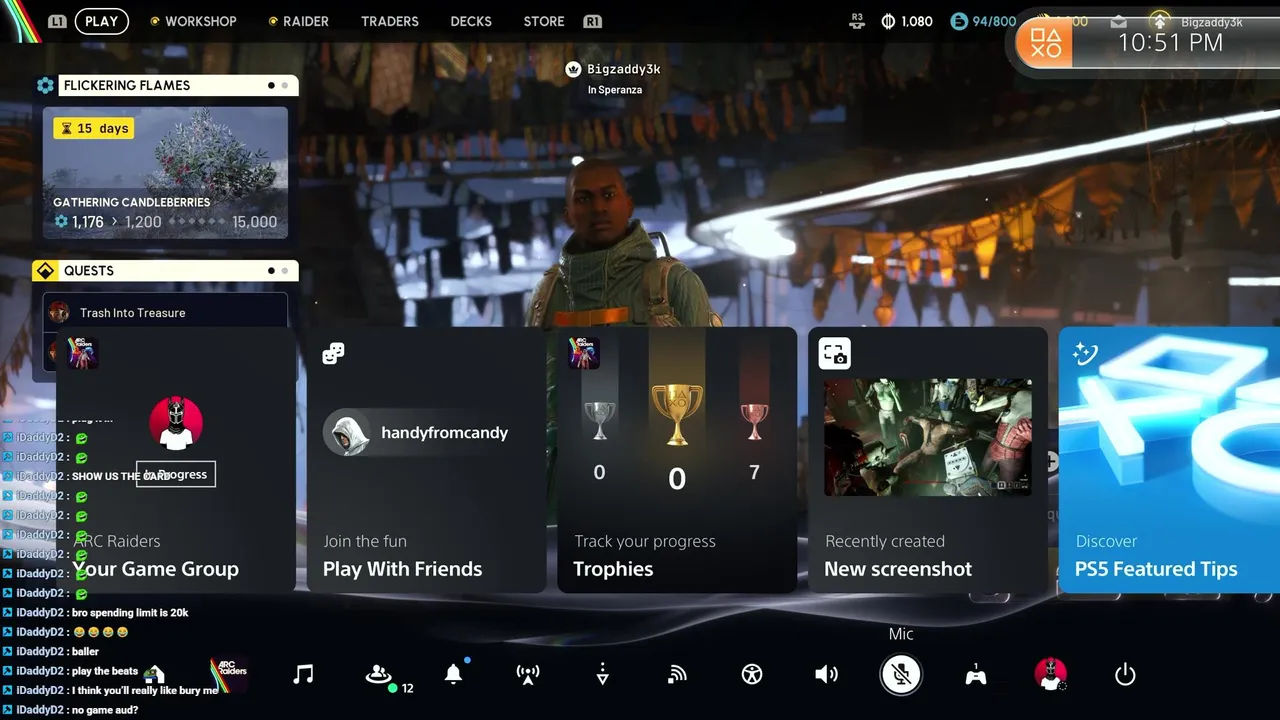This screenshot has width=1280, height=720.
Task: Open the Trophies progress card
Action: 677,460
